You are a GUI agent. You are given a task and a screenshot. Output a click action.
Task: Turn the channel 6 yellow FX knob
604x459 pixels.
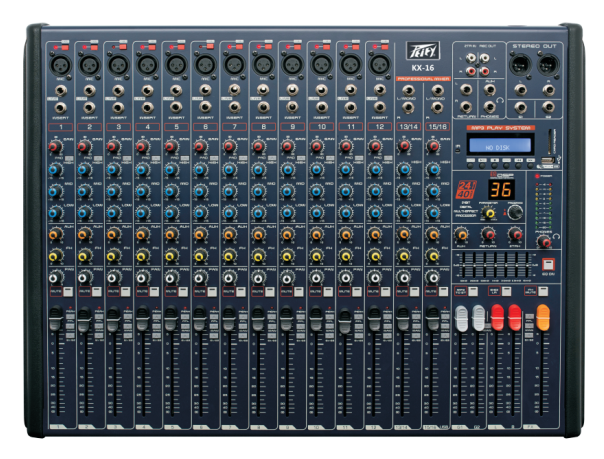[x=200, y=255]
